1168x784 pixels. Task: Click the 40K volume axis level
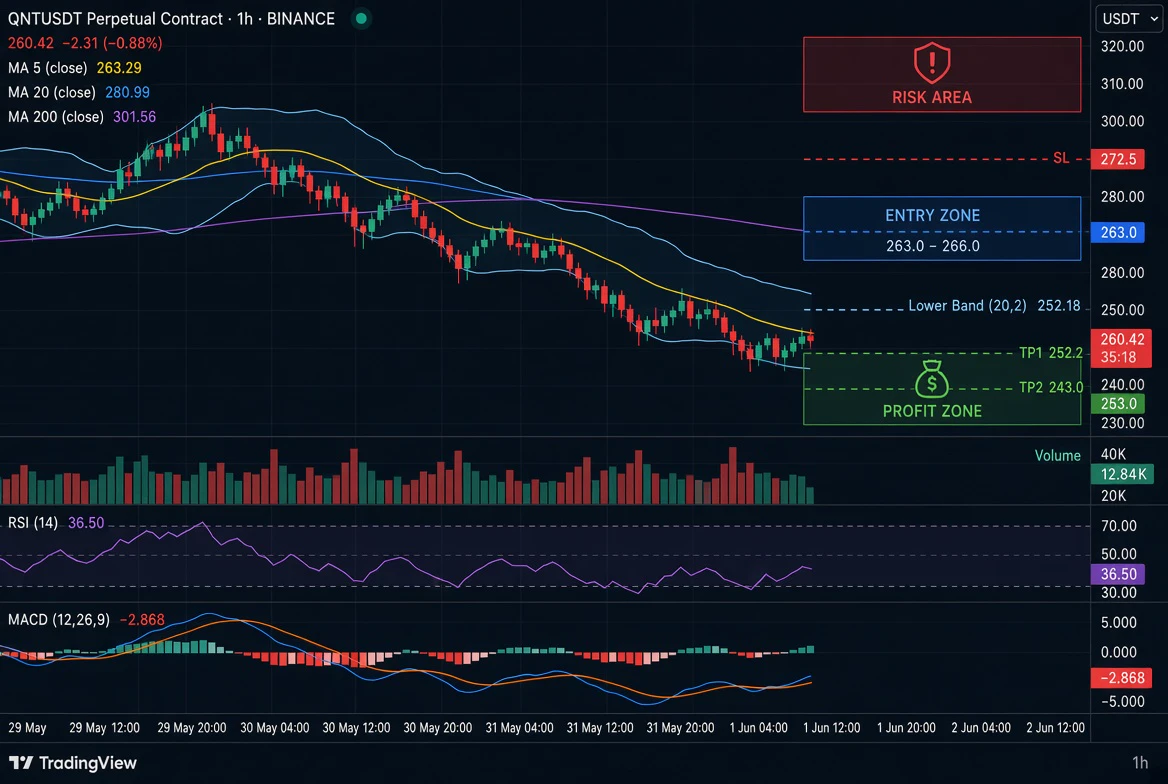1113,454
